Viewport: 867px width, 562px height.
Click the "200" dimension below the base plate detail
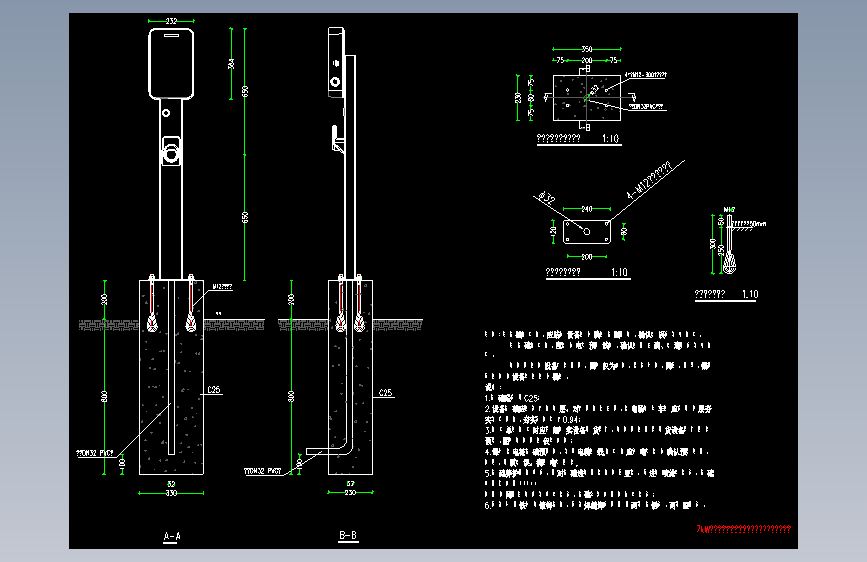(587, 257)
